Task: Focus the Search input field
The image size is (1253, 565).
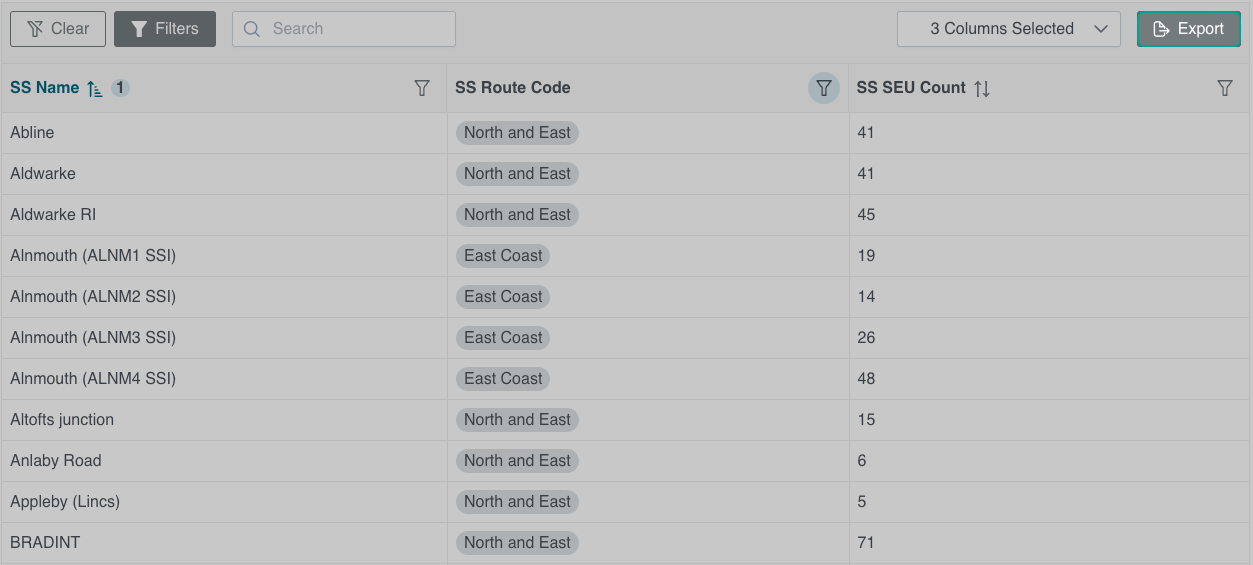Action: click(x=355, y=29)
